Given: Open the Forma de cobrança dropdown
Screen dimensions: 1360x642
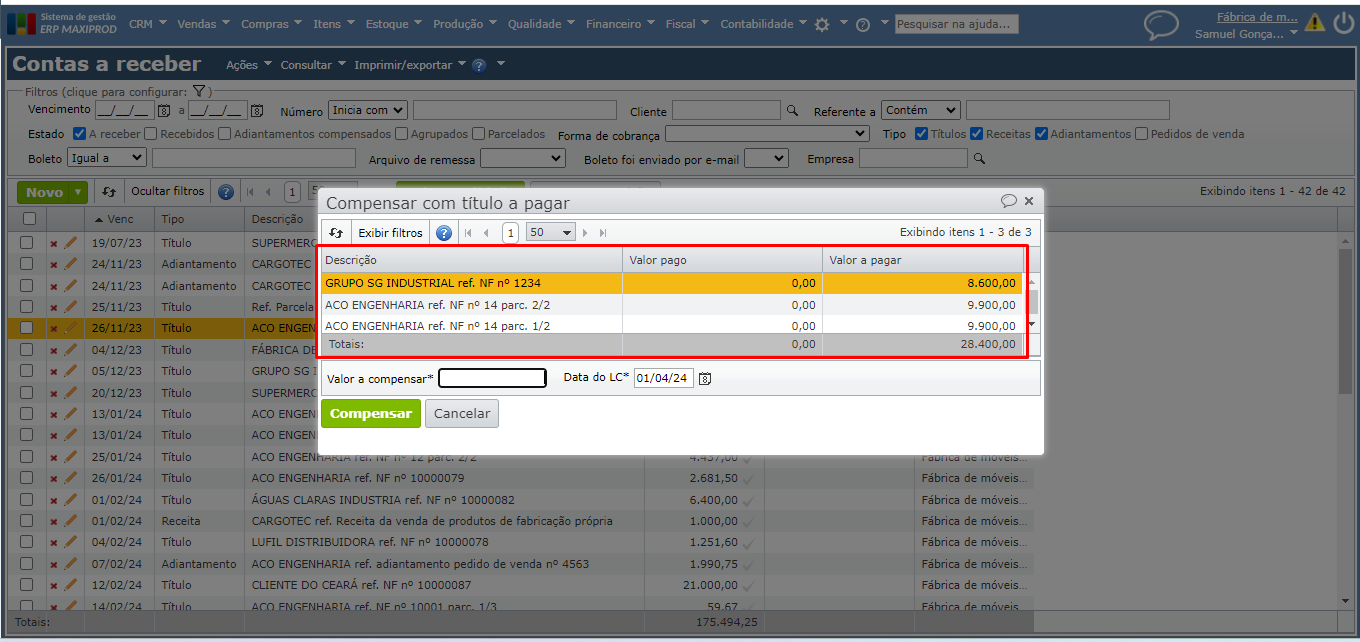Looking at the screenshot, I should pyautogui.click(x=767, y=134).
